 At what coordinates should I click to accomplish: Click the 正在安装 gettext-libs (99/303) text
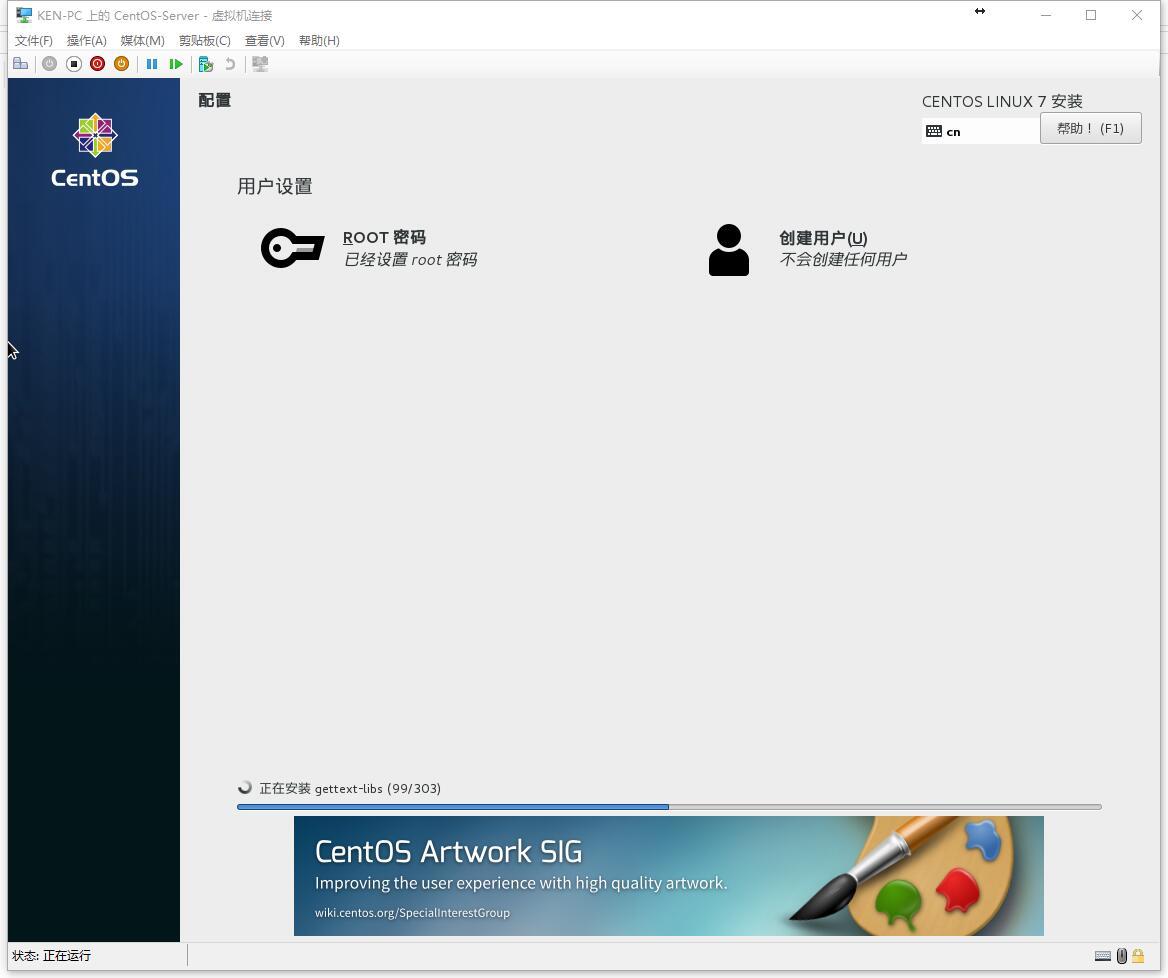tap(350, 788)
